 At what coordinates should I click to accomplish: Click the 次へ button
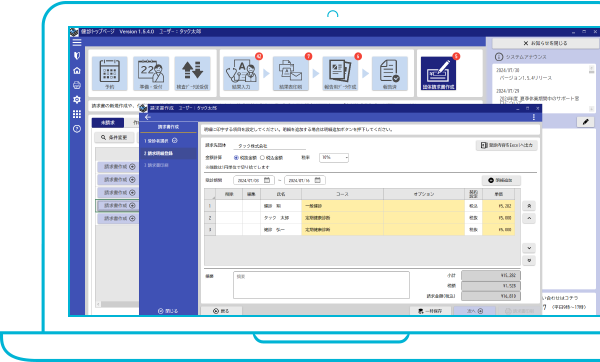click(475, 311)
